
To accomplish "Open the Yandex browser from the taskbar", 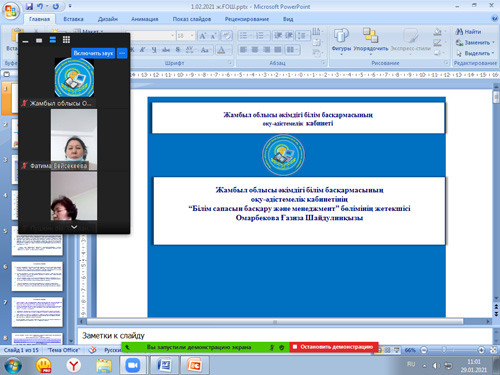I will [74, 366].
